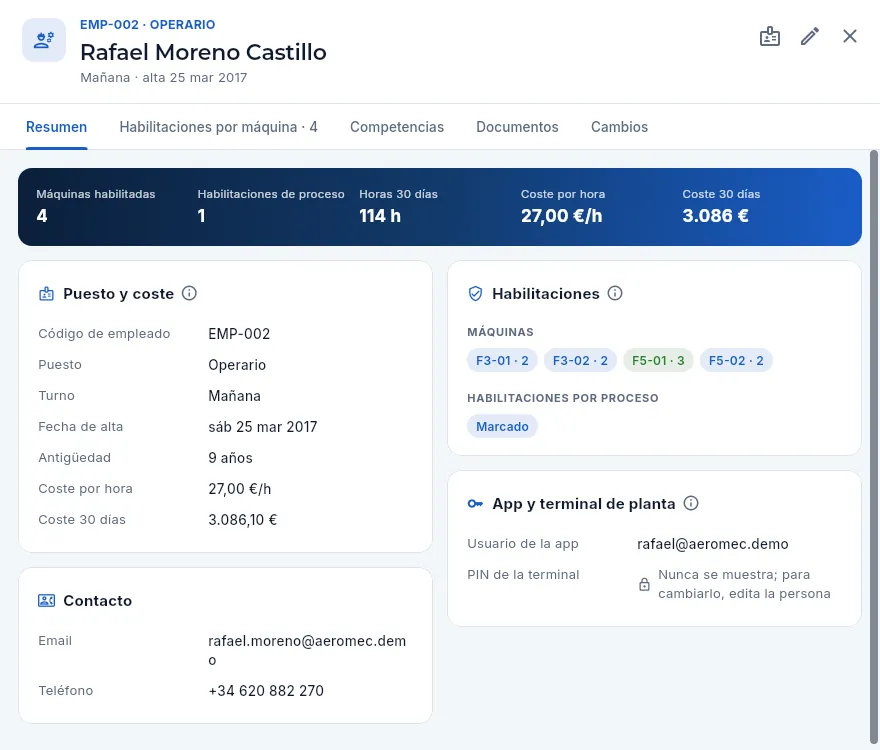
Task: Click the key icon beside App y terminal
Action: coord(475,504)
